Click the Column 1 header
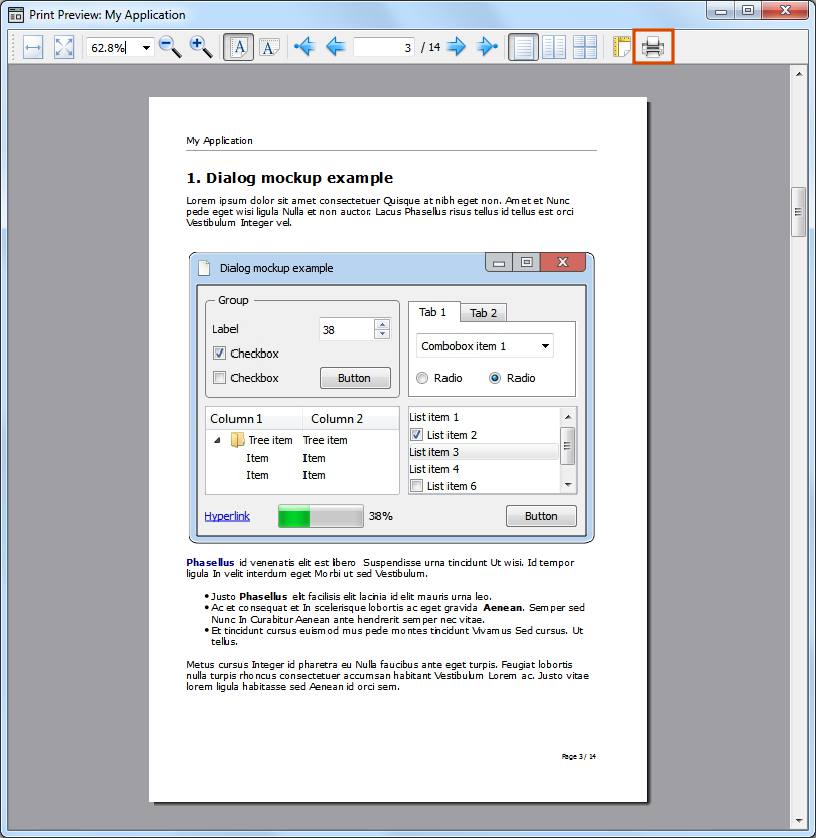Image resolution: width=816 pixels, height=838 pixels. point(254,418)
